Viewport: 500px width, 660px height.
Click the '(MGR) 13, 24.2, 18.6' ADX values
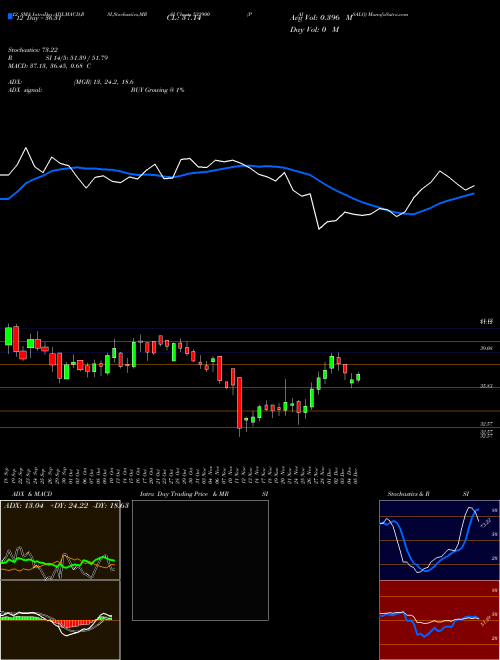(104, 82)
